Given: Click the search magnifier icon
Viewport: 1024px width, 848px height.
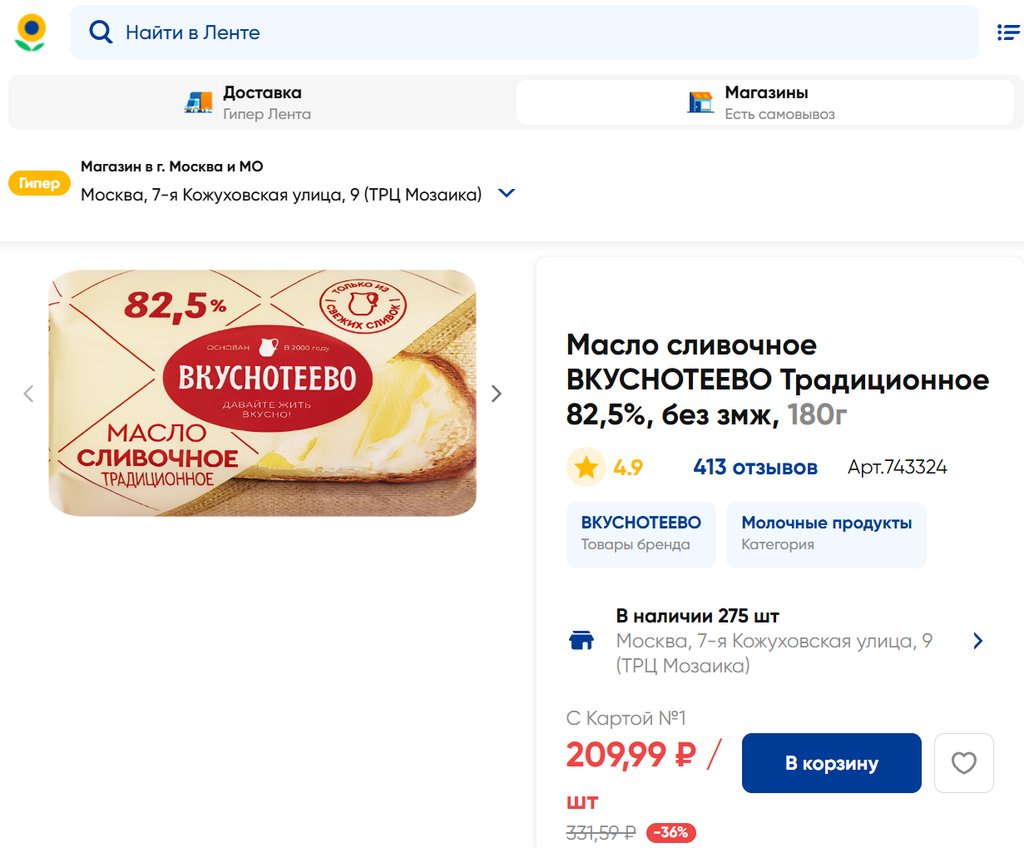Looking at the screenshot, I should pos(101,33).
